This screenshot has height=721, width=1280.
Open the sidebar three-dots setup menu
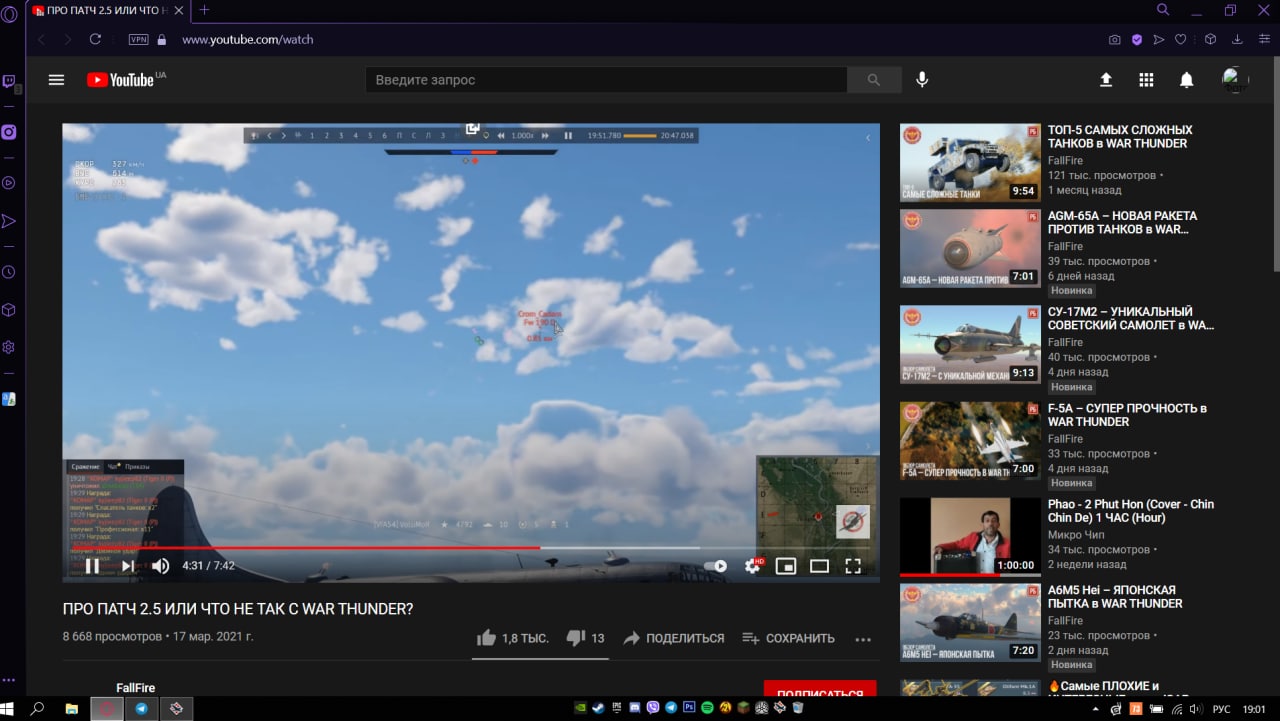point(9,680)
